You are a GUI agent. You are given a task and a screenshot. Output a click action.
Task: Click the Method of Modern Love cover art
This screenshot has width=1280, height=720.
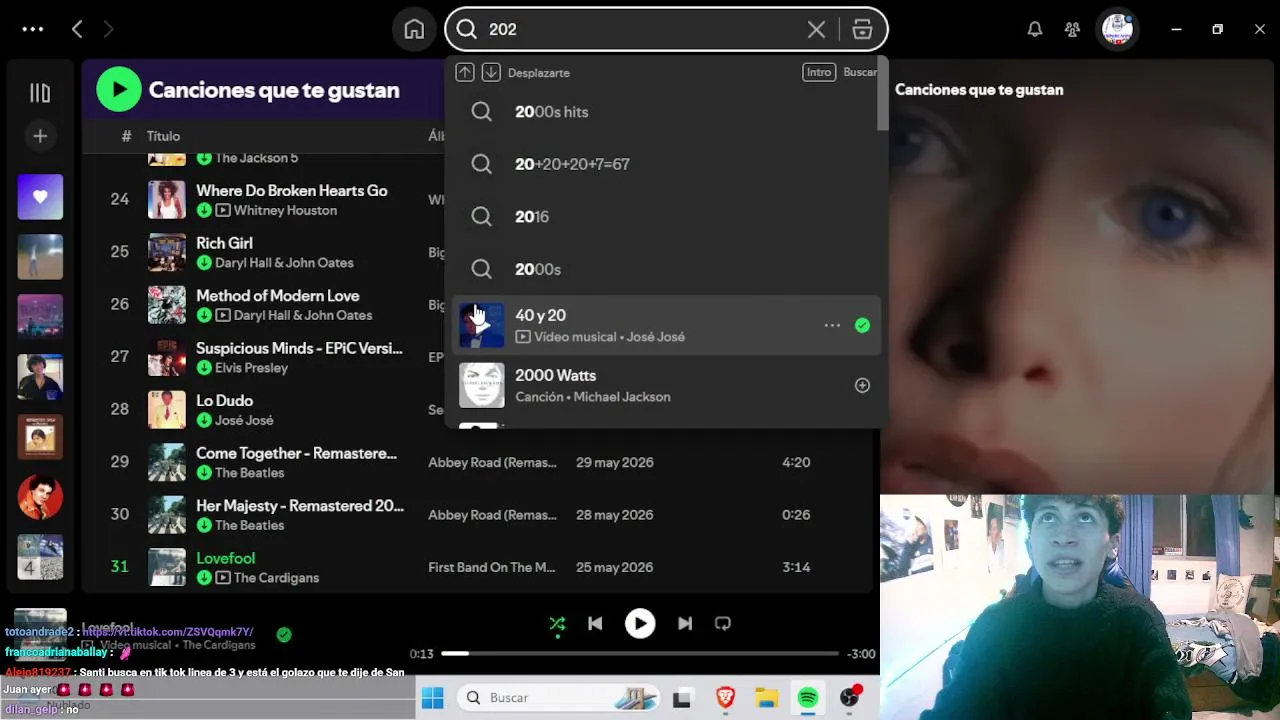(167, 305)
